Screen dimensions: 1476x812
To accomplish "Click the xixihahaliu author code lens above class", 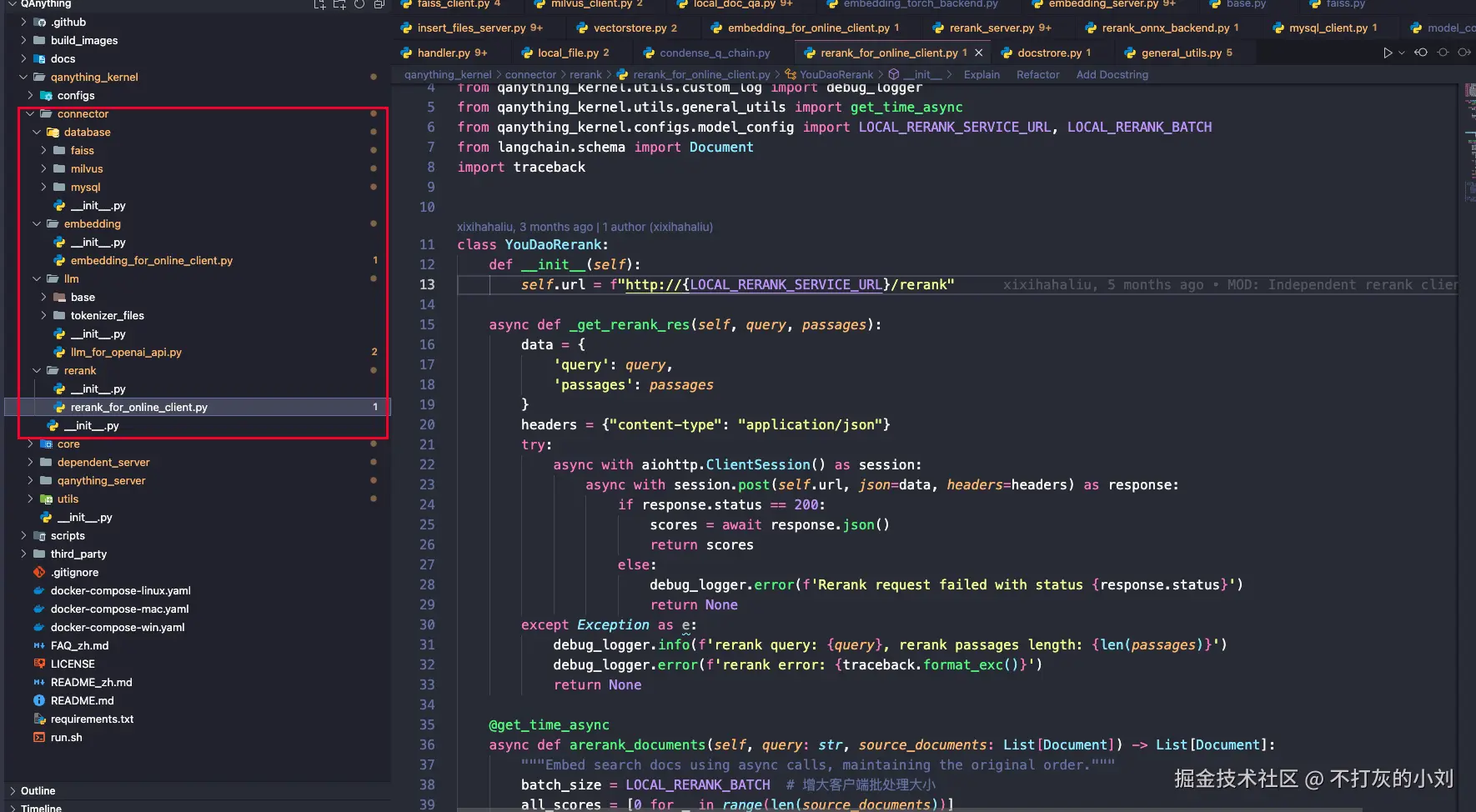I will 585,227.
